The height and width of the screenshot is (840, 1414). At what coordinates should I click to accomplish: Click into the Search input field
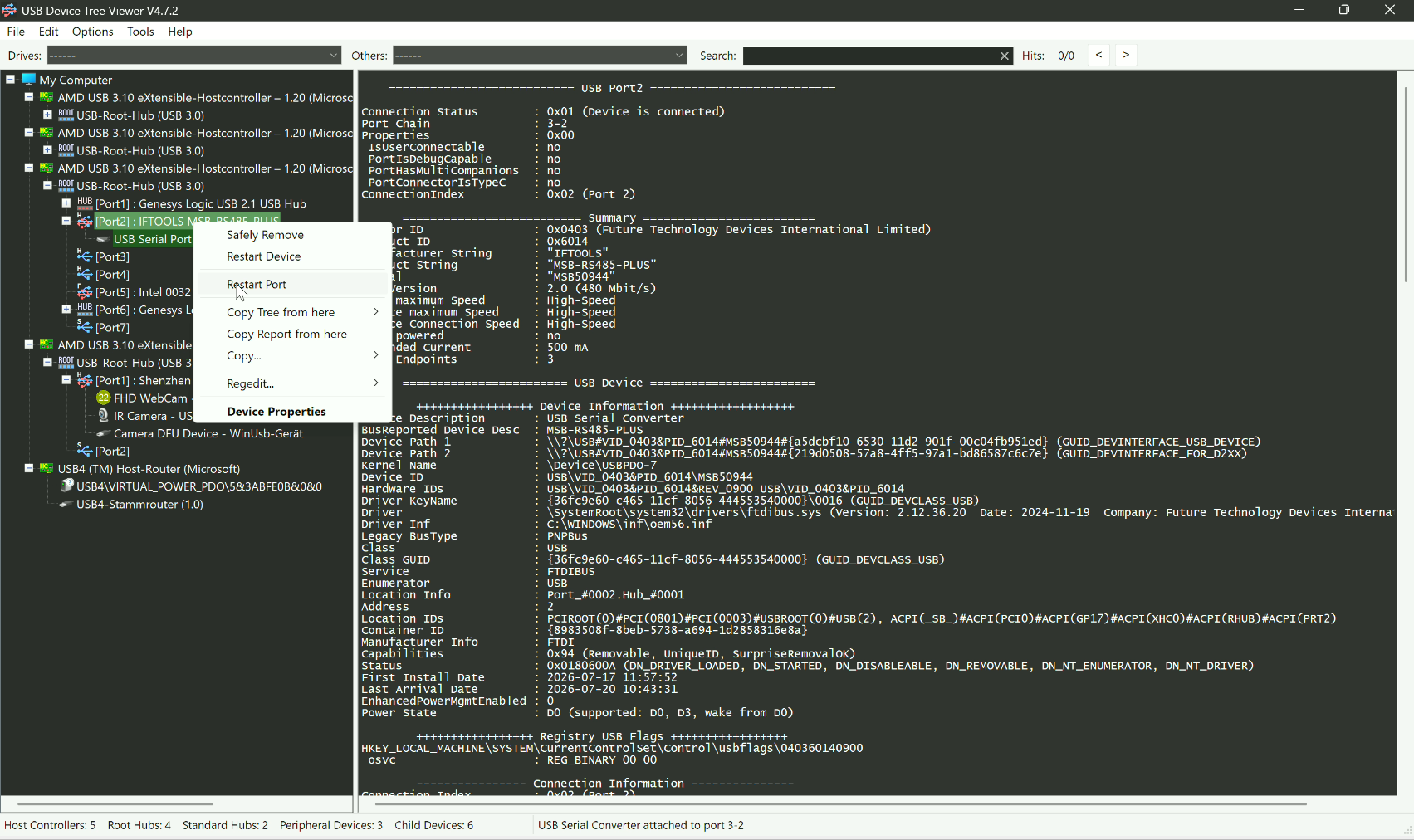[871, 56]
